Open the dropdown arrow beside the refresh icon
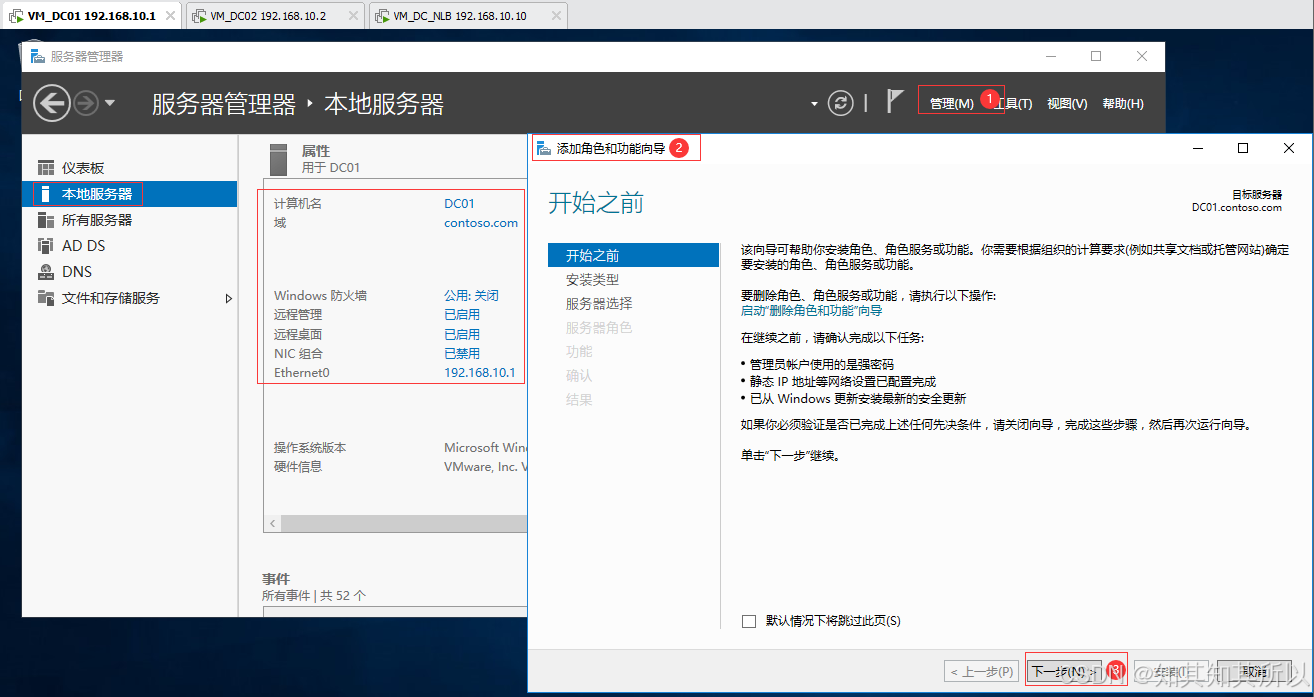Screen dimensions: 1314x697 click(815, 103)
